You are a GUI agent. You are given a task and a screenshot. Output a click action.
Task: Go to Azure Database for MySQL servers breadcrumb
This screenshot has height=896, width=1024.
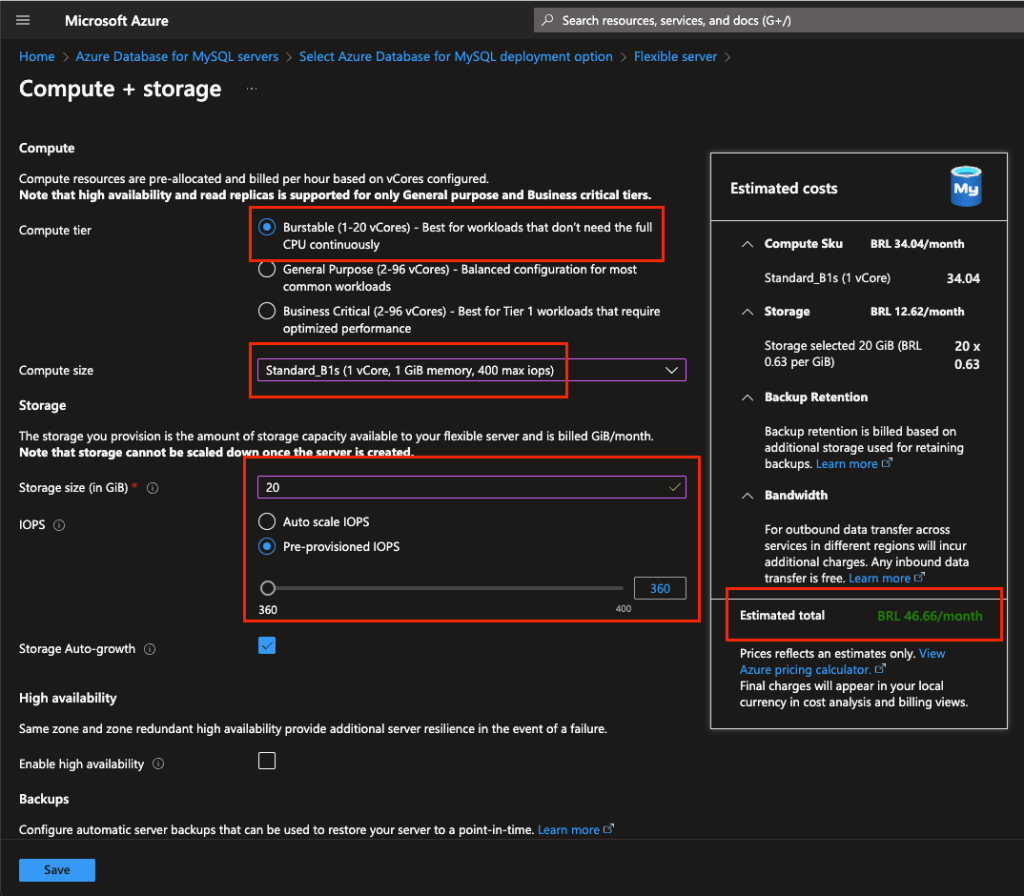pos(177,57)
